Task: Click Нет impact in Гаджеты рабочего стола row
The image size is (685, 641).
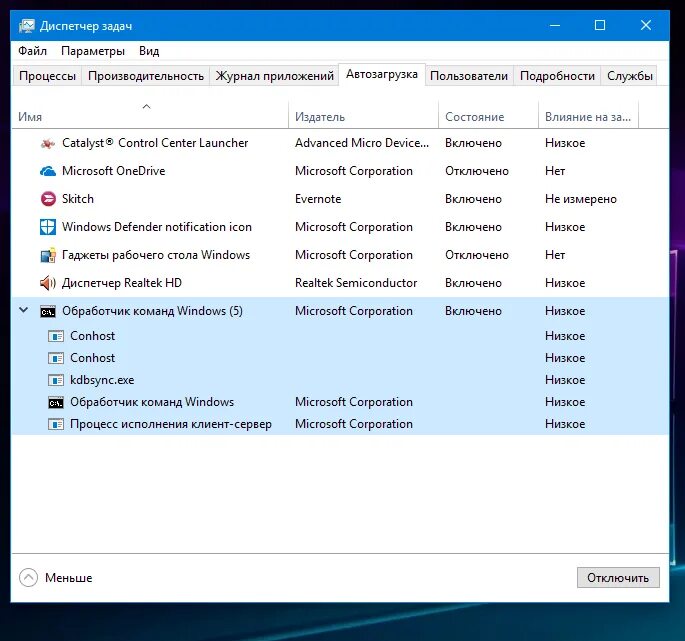Action: pos(555,255)
